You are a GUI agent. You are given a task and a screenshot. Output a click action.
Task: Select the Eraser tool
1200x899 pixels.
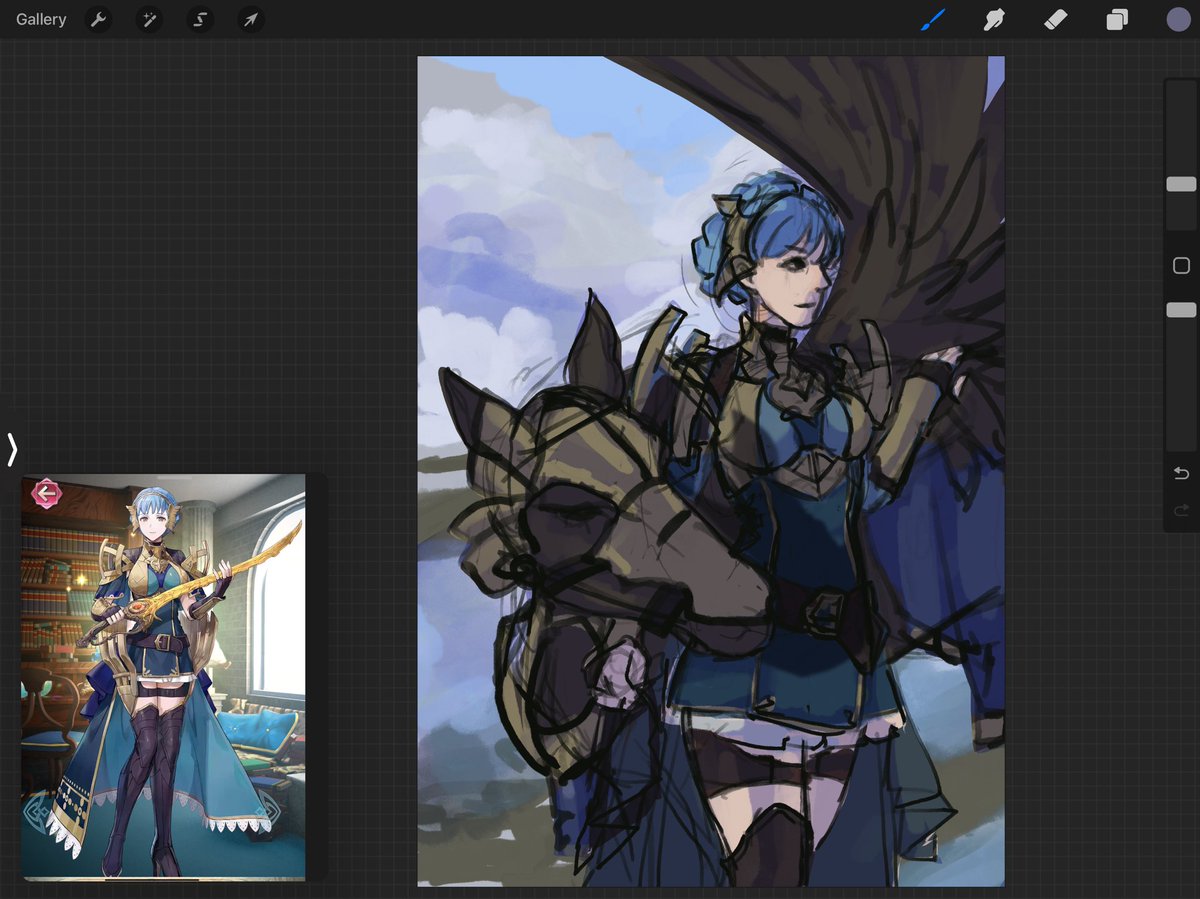[x=1056, y=20]
